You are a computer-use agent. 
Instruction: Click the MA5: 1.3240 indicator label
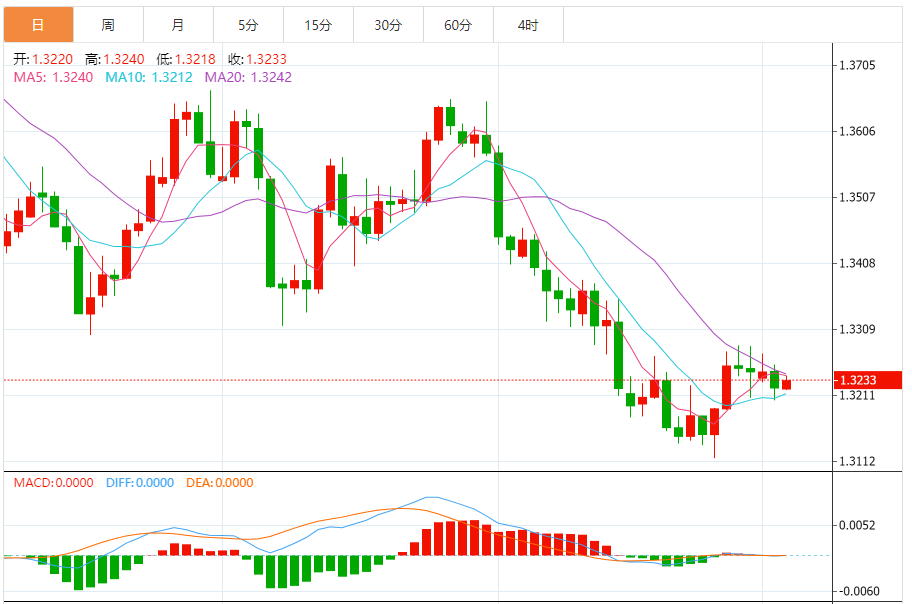(53, 77)
